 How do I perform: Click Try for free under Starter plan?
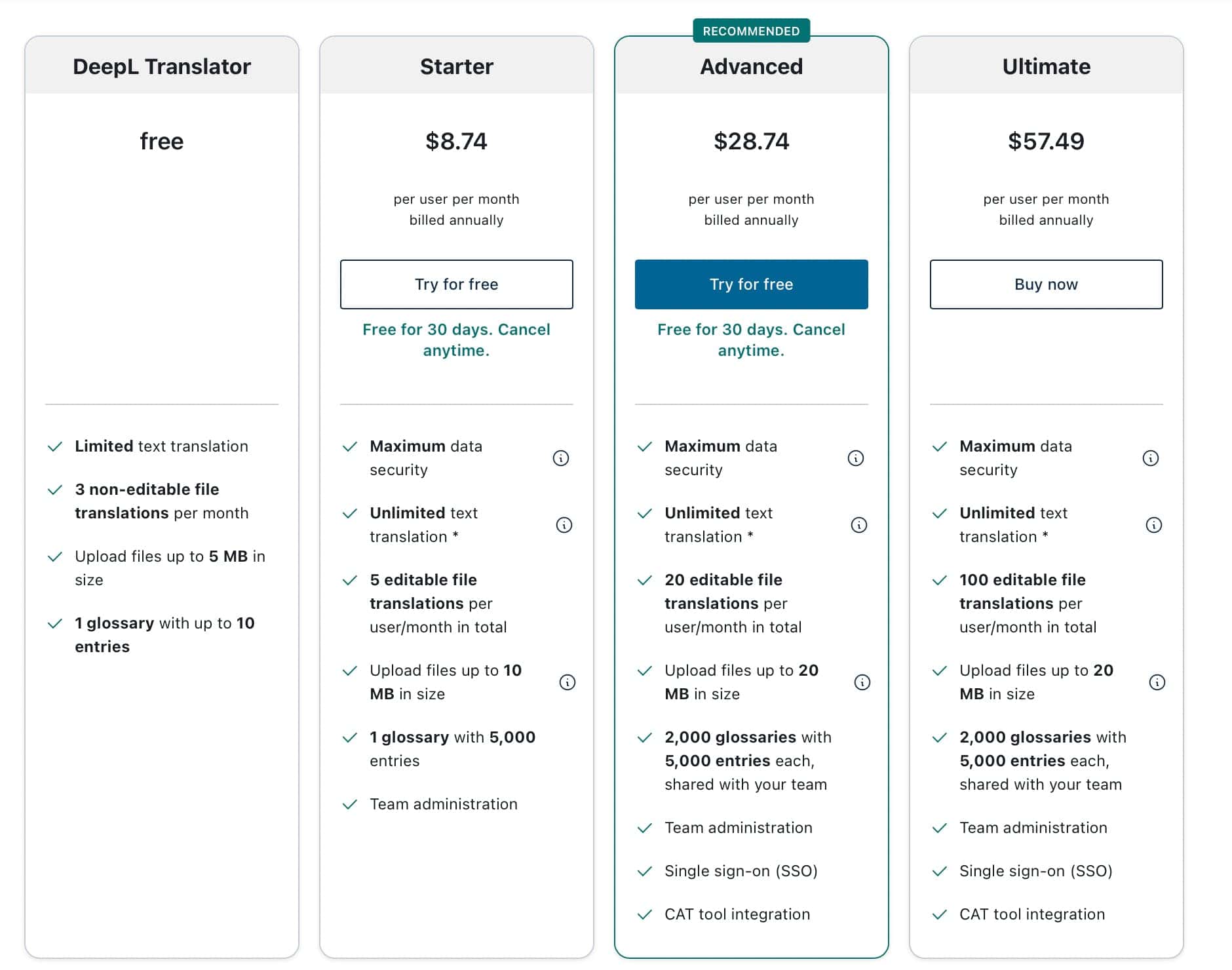tap(456, 284)
